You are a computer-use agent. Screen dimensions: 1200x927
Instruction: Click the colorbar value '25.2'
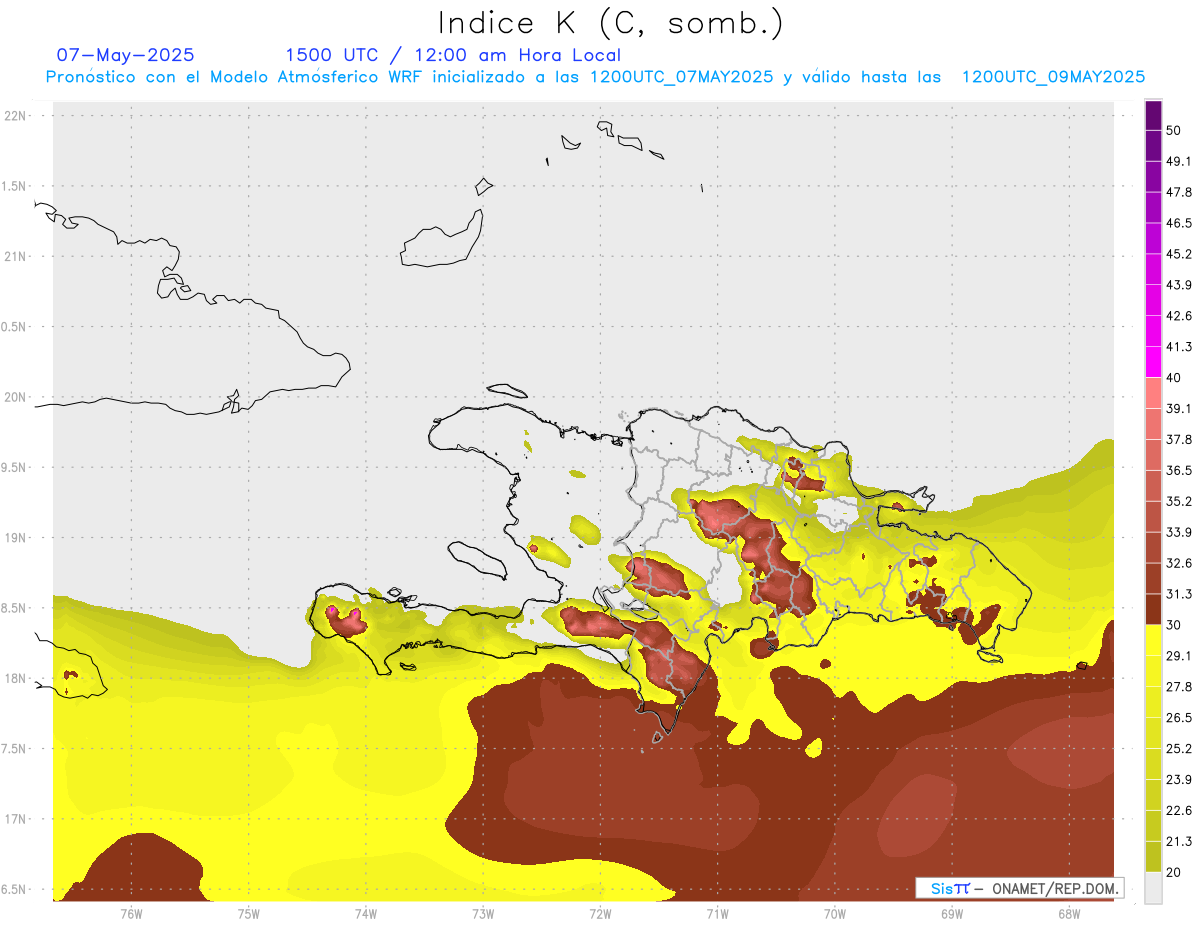(1179, 748)
